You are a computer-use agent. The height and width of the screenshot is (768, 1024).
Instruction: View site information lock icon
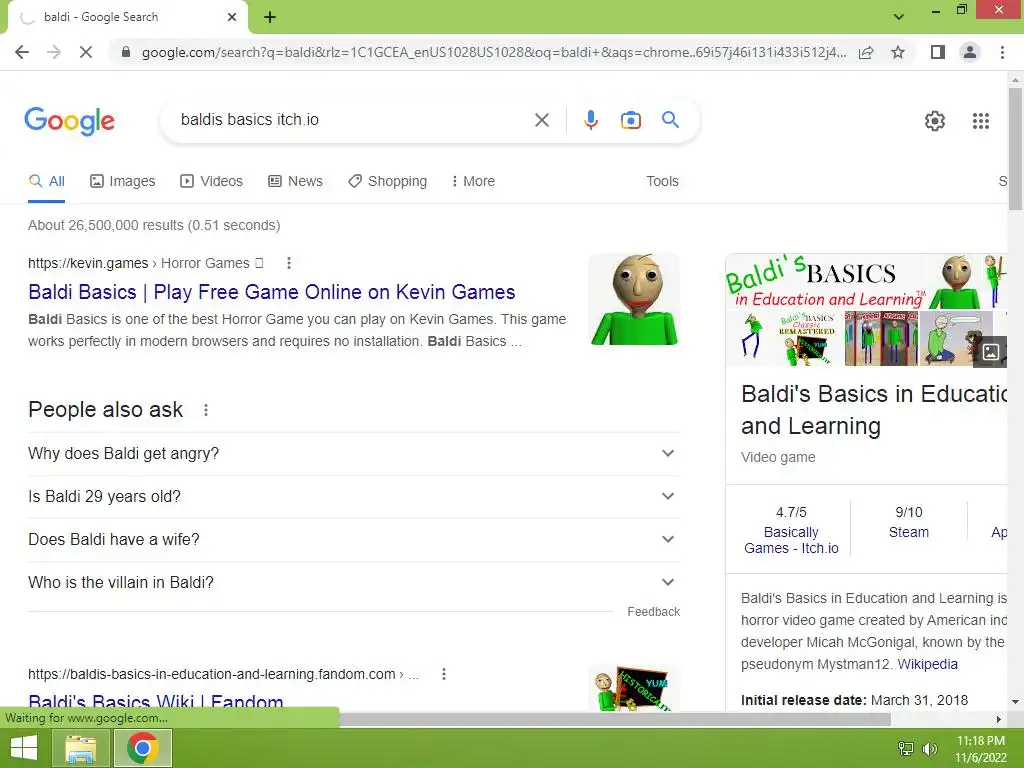click(x=126, y=52)
